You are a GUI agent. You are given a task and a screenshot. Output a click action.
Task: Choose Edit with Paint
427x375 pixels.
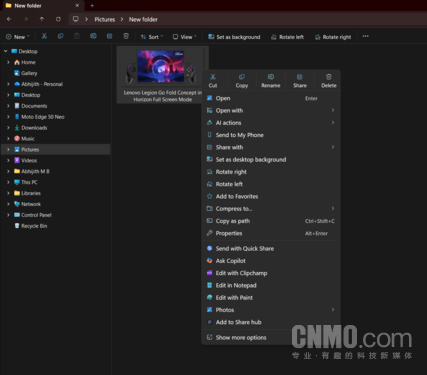pos(271,297)
